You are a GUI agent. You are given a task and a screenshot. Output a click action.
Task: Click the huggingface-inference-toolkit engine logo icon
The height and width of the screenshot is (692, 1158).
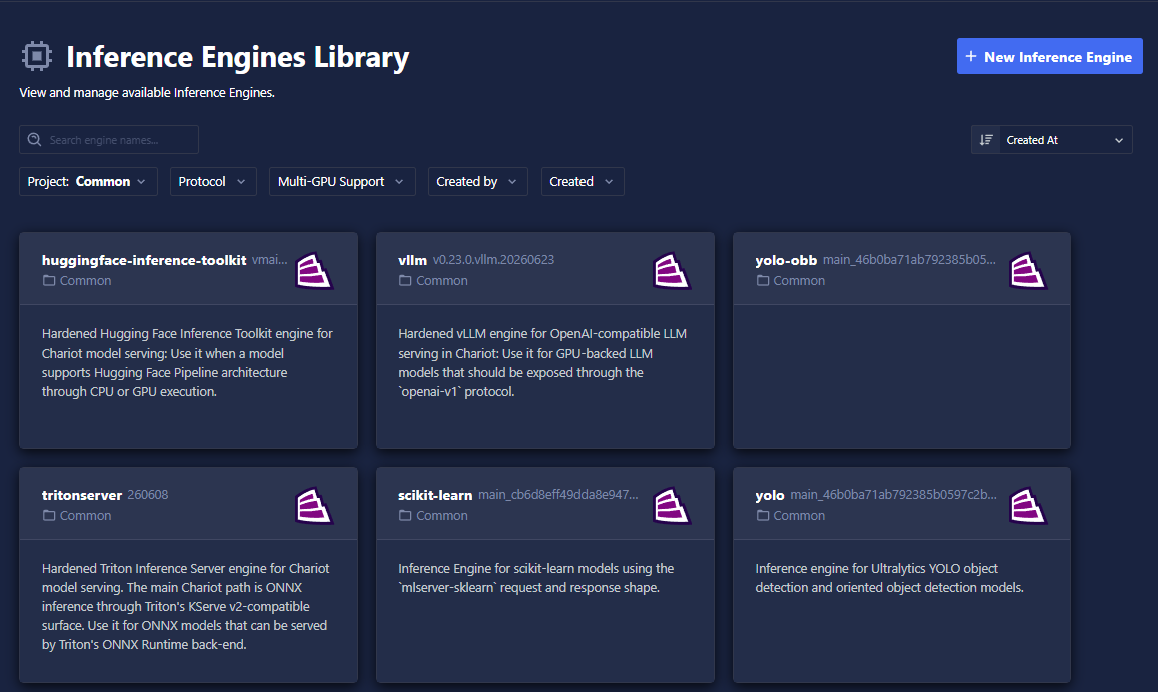coord(314,271)
